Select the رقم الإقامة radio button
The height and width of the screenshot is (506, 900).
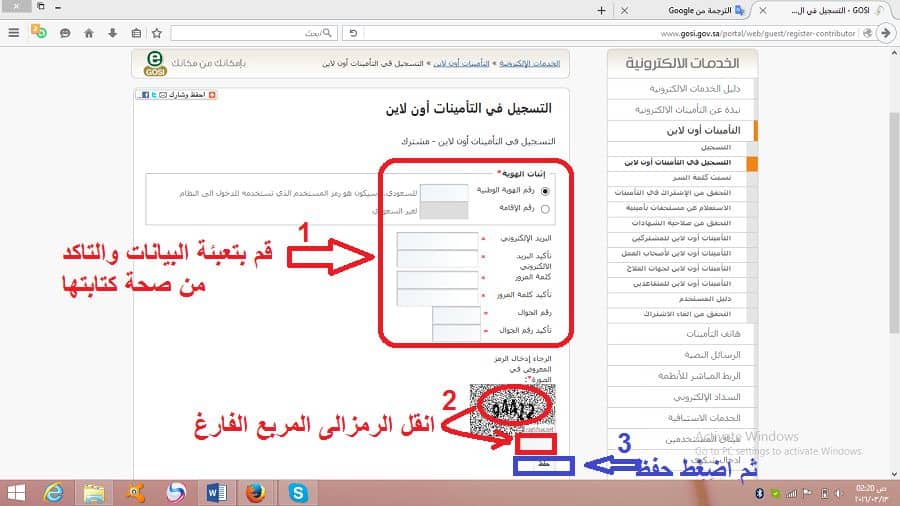[545, 209]
